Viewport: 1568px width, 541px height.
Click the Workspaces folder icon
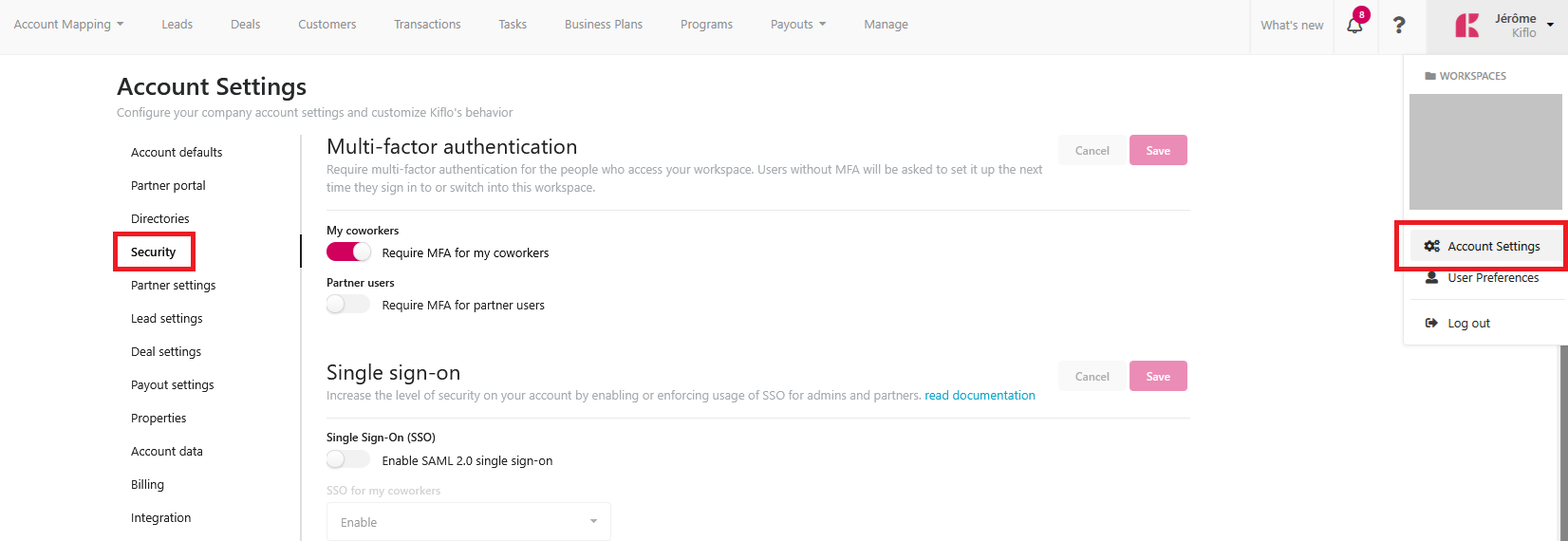point(1430,76)
